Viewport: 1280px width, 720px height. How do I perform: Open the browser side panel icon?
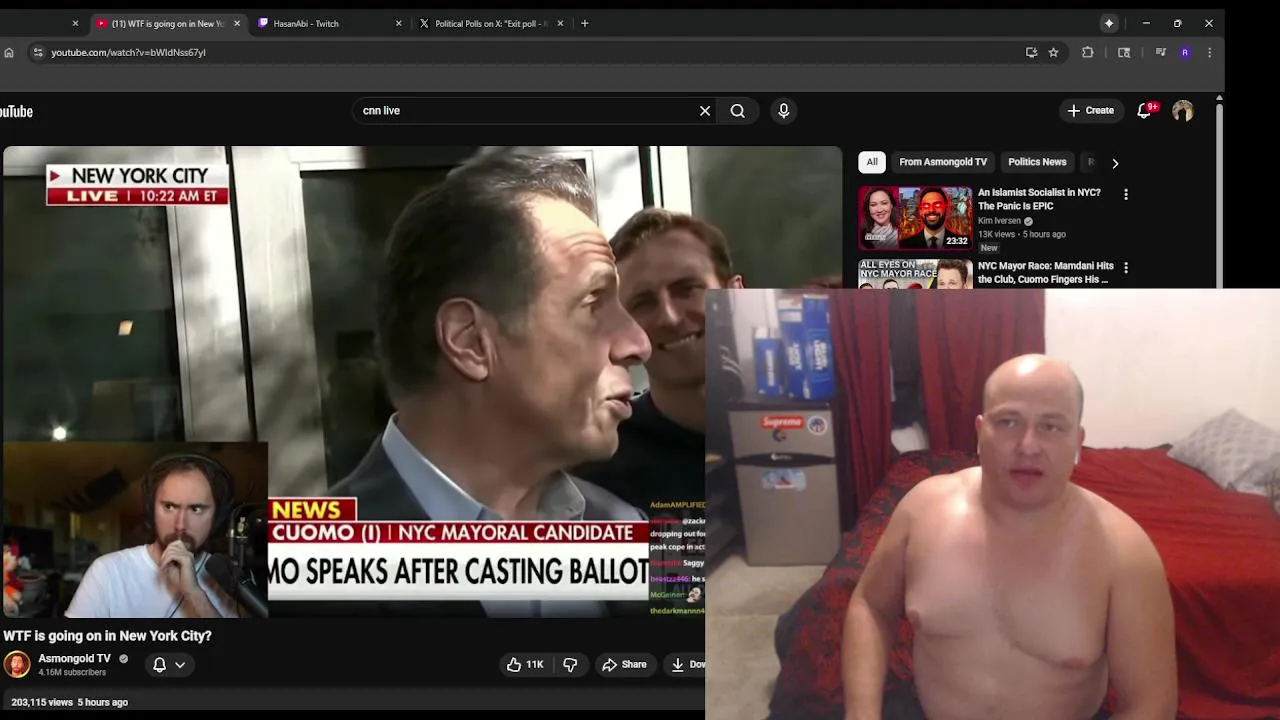pos(1124,52)
